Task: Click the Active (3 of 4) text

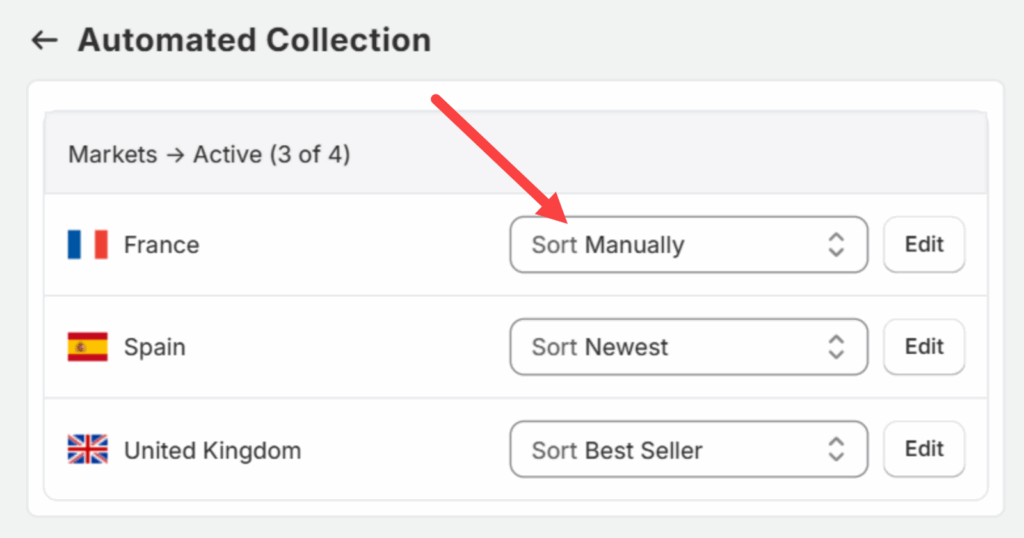Action: click(271, 155)
